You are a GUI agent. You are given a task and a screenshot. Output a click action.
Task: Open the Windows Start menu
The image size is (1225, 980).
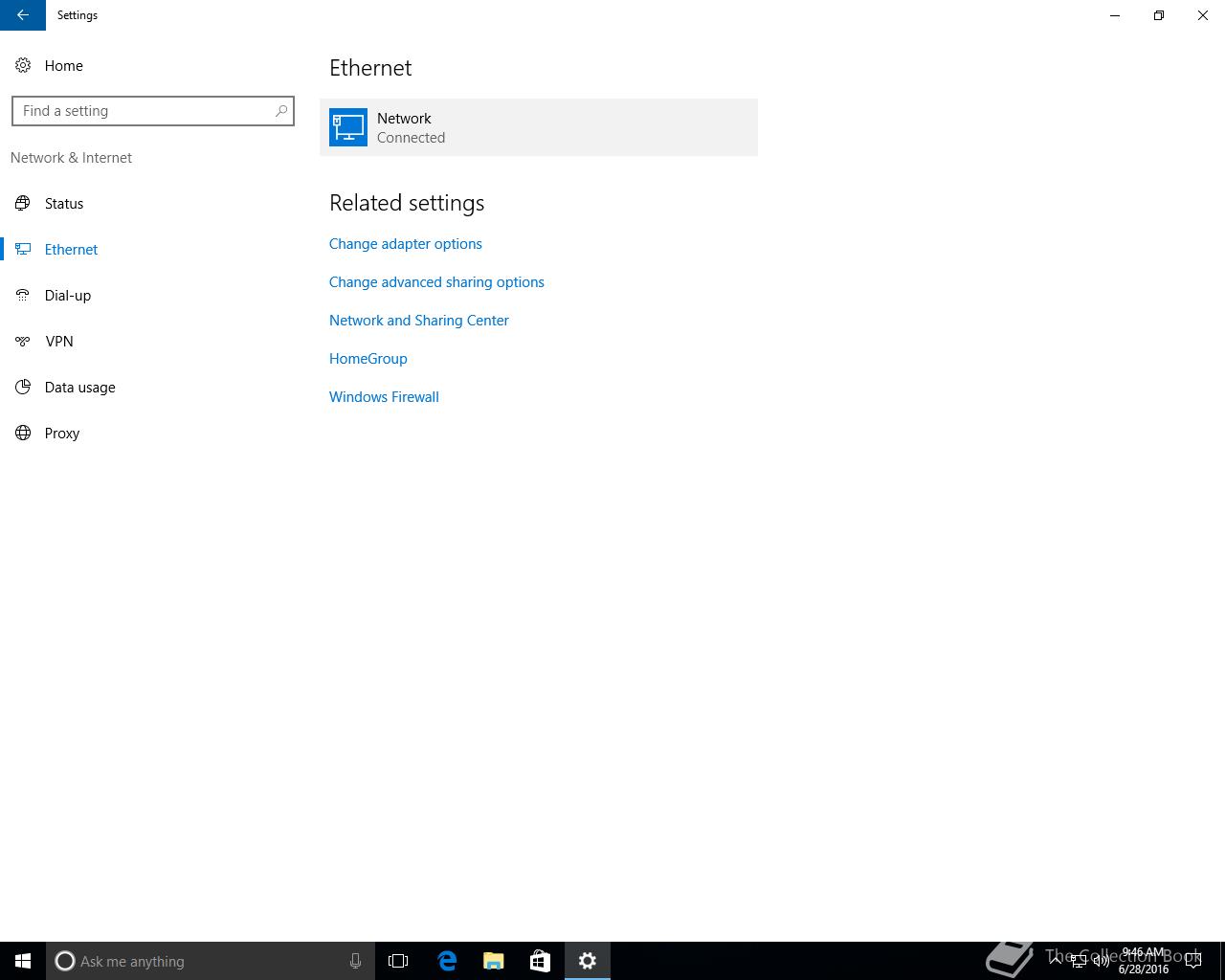[23, 961]
